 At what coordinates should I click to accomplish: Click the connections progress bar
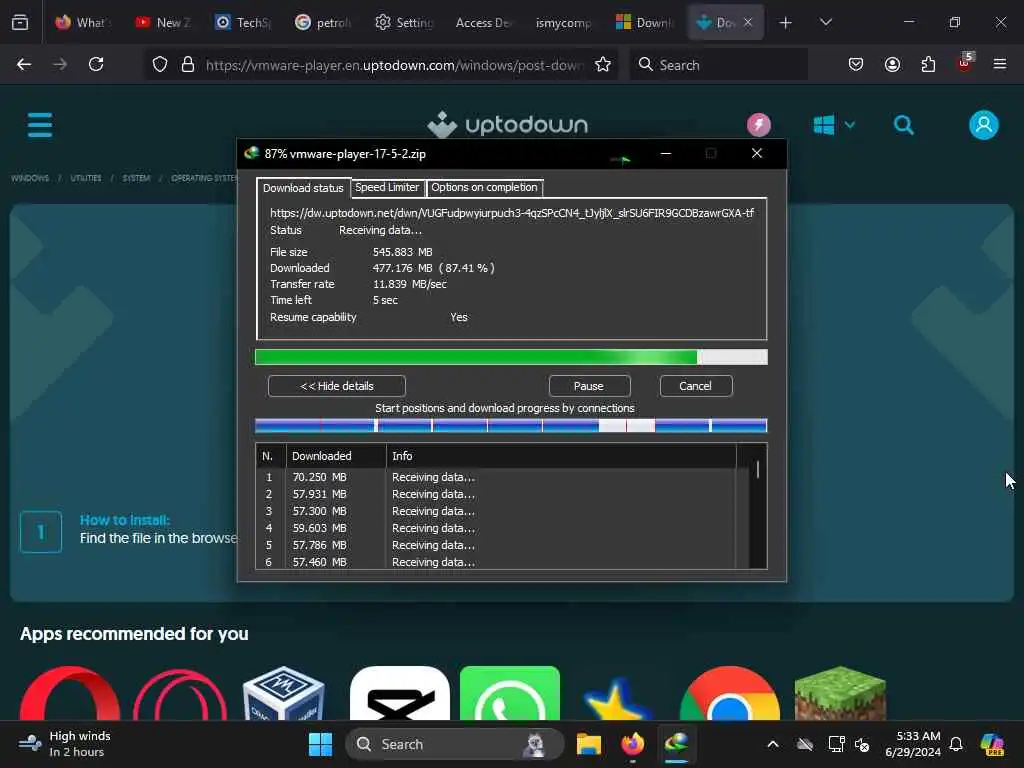click(x=511, y=426)
